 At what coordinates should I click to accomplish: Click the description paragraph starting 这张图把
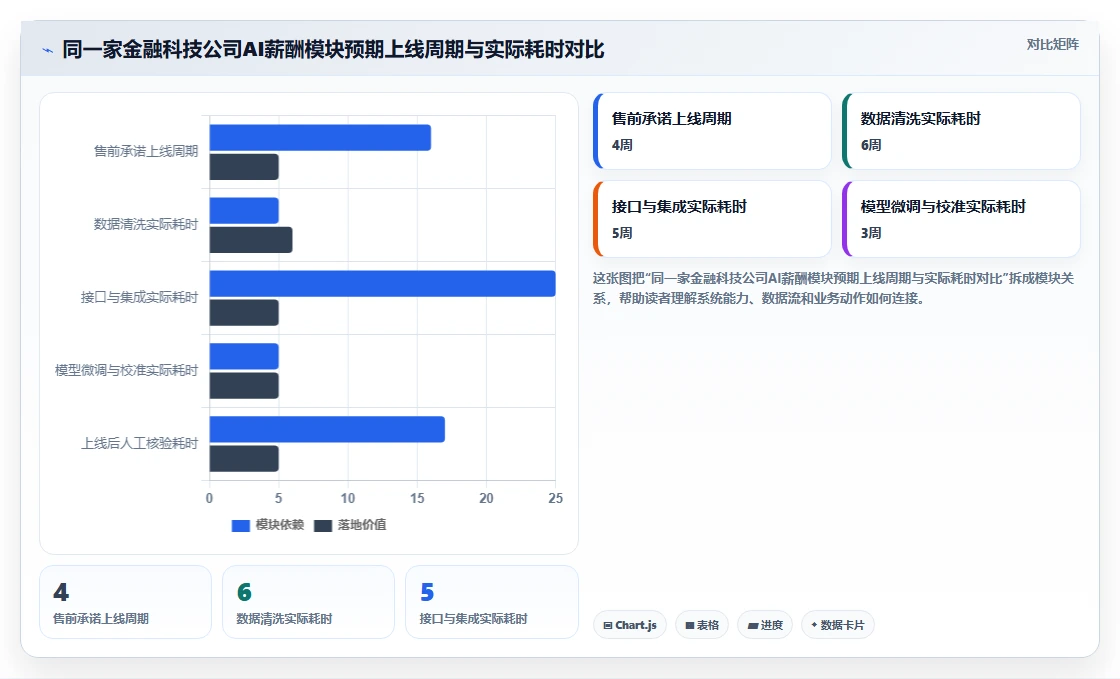click(x=833, y=288)
